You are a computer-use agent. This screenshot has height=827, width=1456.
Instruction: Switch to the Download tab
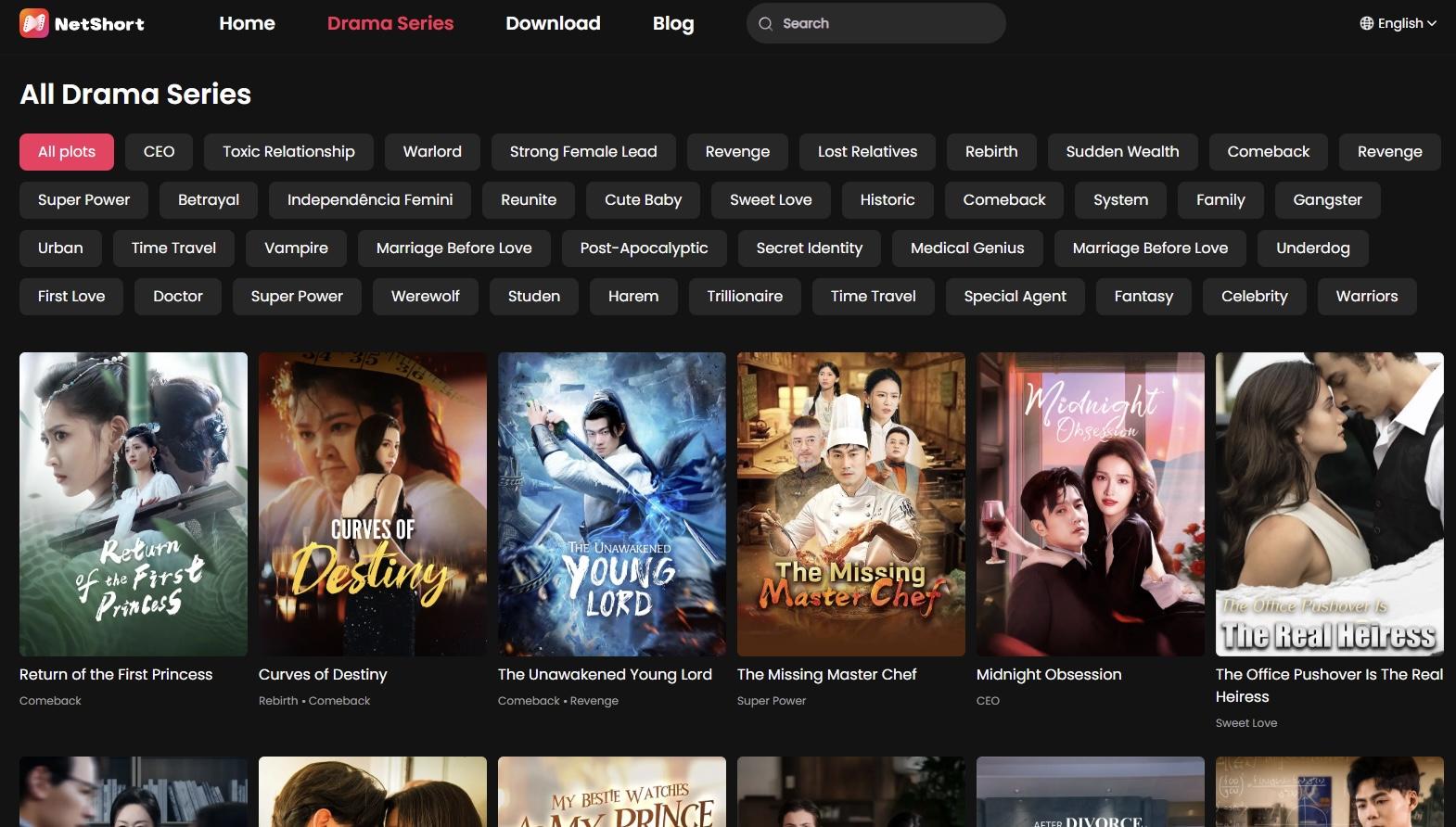tap(553, 23)
